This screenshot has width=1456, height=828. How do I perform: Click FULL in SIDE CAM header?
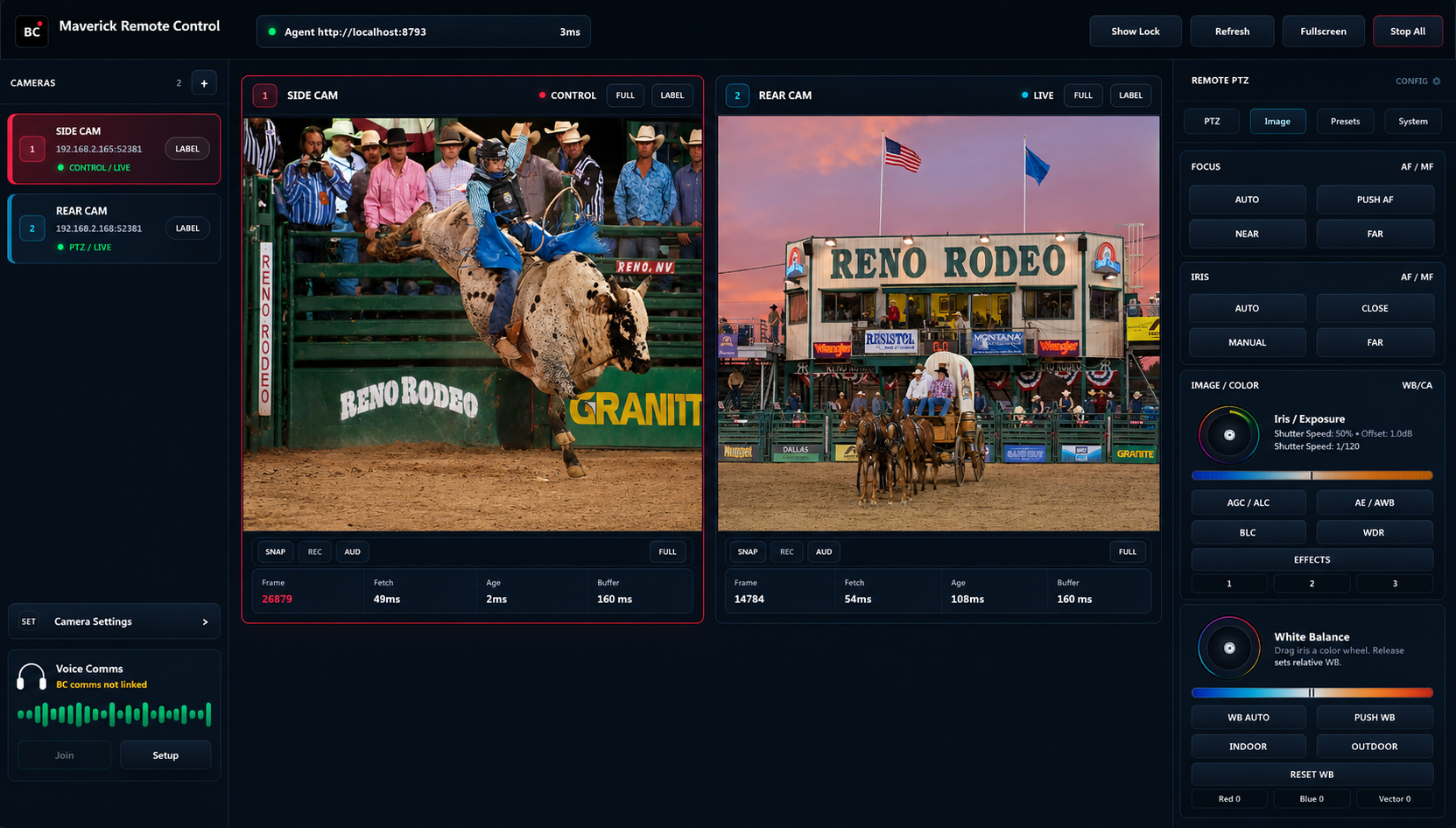pos(625,95)
